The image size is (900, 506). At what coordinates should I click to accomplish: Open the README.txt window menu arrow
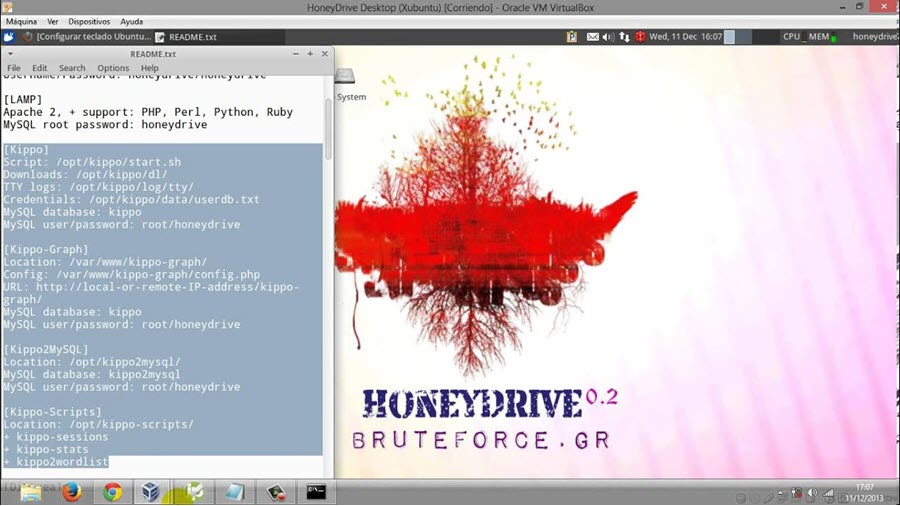point(10,53)
